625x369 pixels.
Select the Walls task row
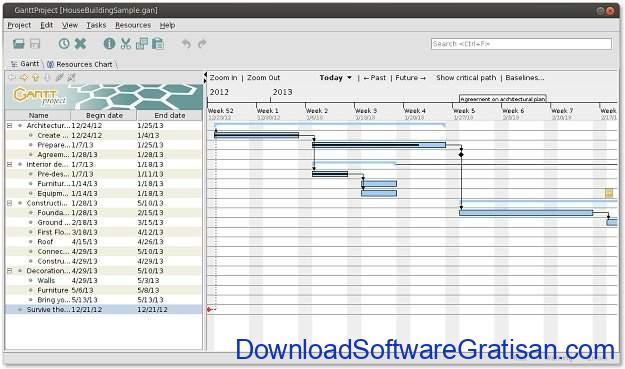tap(104, 281)
